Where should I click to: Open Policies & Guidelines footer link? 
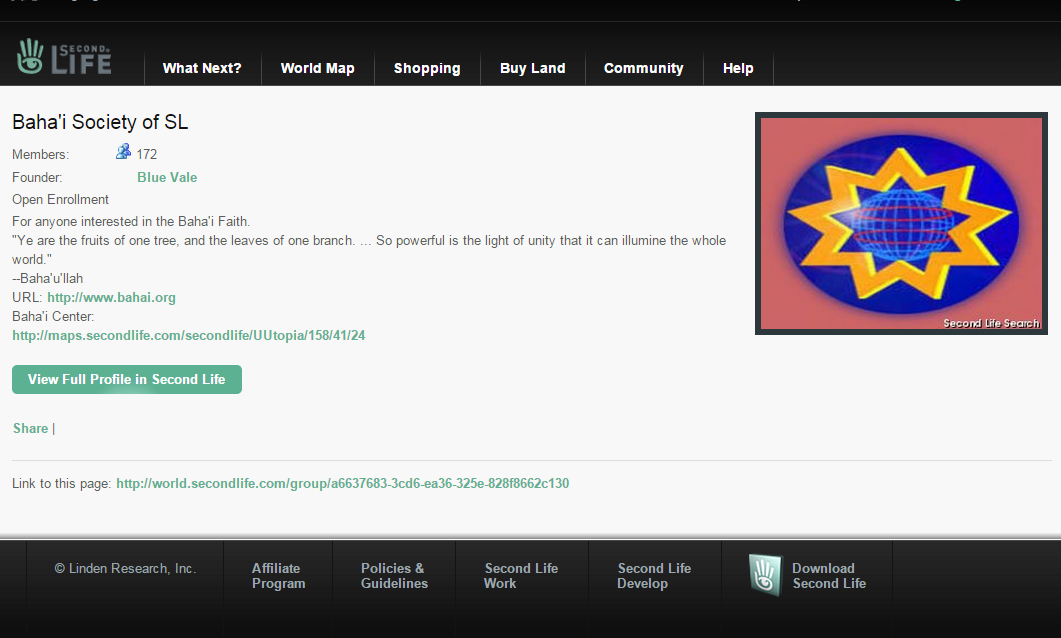point(394,576)
